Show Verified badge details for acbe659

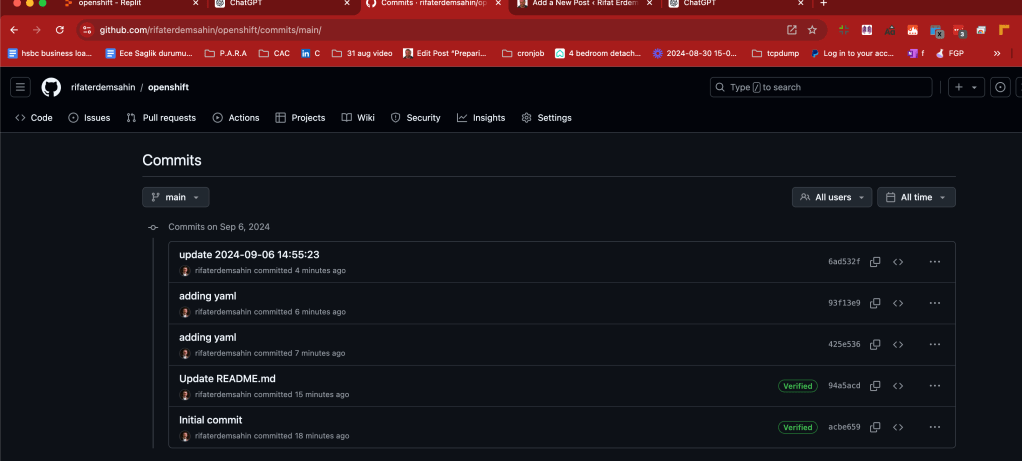798,427
